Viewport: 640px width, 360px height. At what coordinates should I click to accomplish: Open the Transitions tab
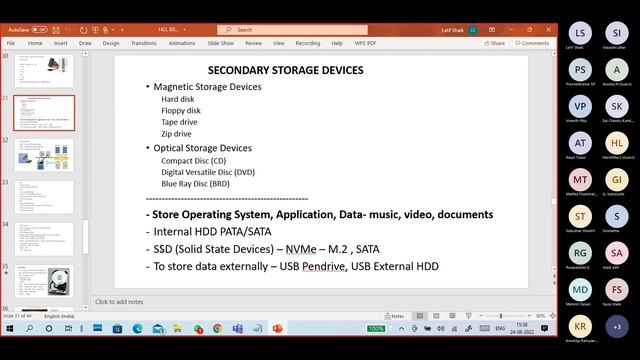(143, 43)
